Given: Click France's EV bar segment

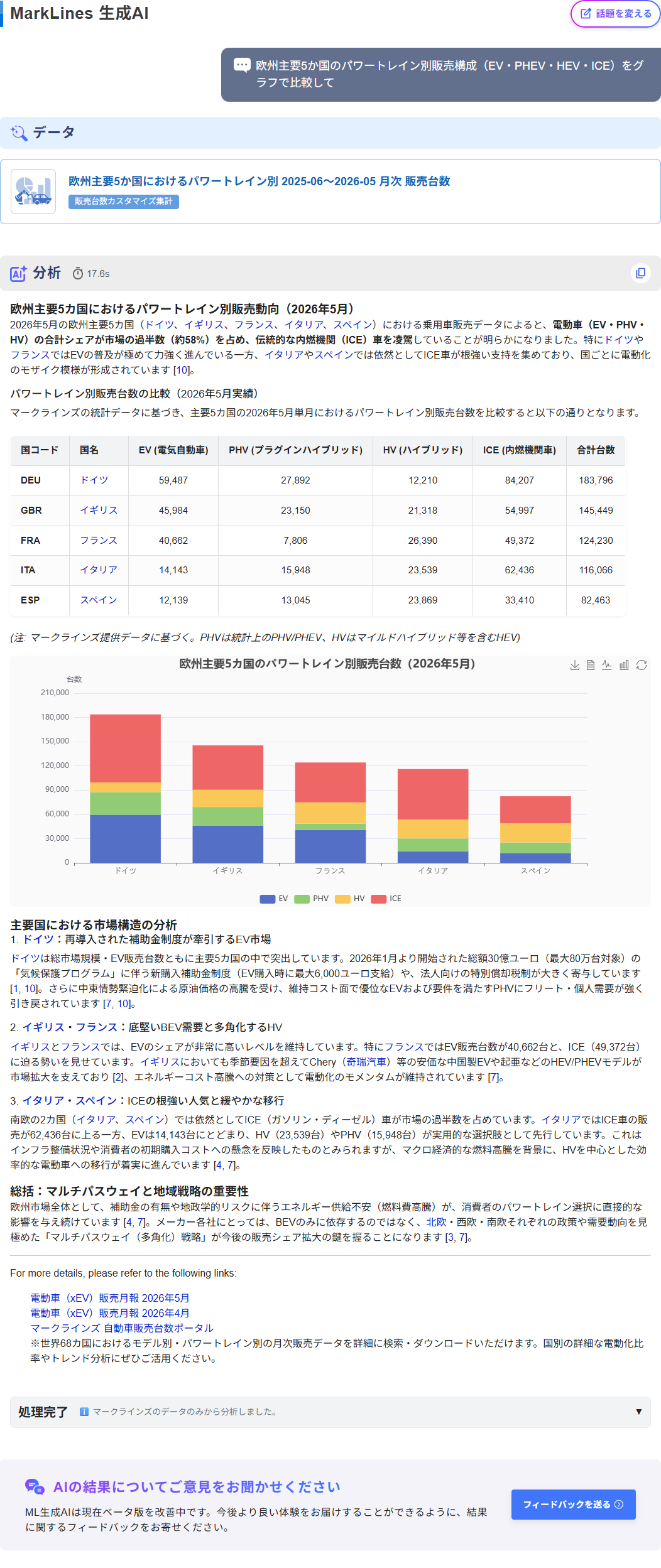Looking at the screenshot, I should pyautogui.click(x=330, y=846).
